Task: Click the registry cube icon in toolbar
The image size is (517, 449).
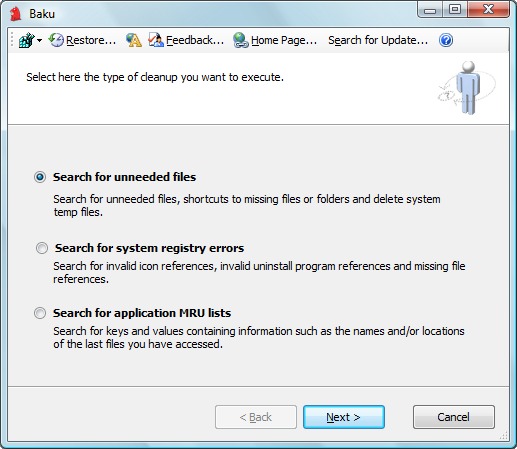Action: (26, 40)
